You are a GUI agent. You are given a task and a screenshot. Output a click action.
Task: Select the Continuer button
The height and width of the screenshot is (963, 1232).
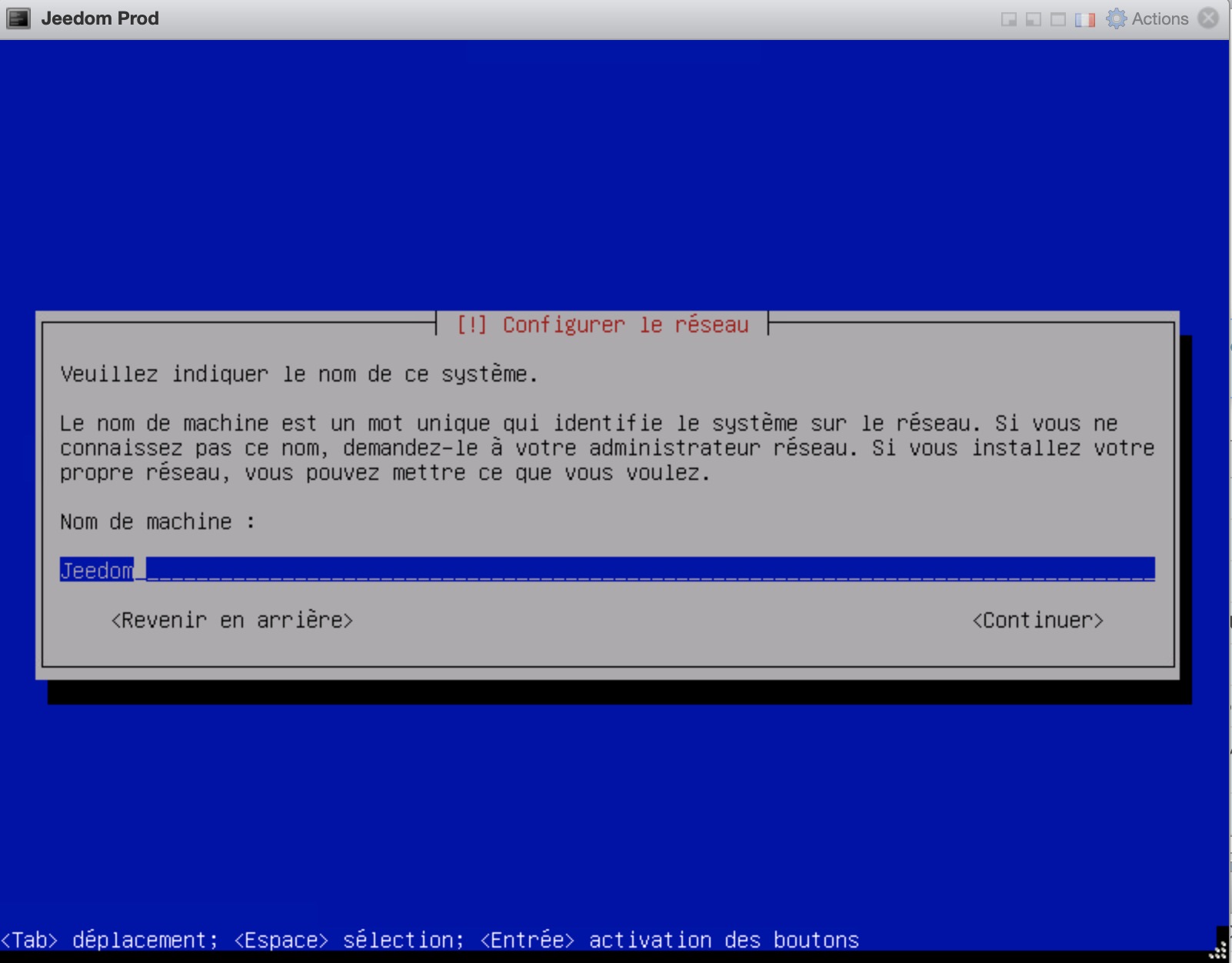1037,620
